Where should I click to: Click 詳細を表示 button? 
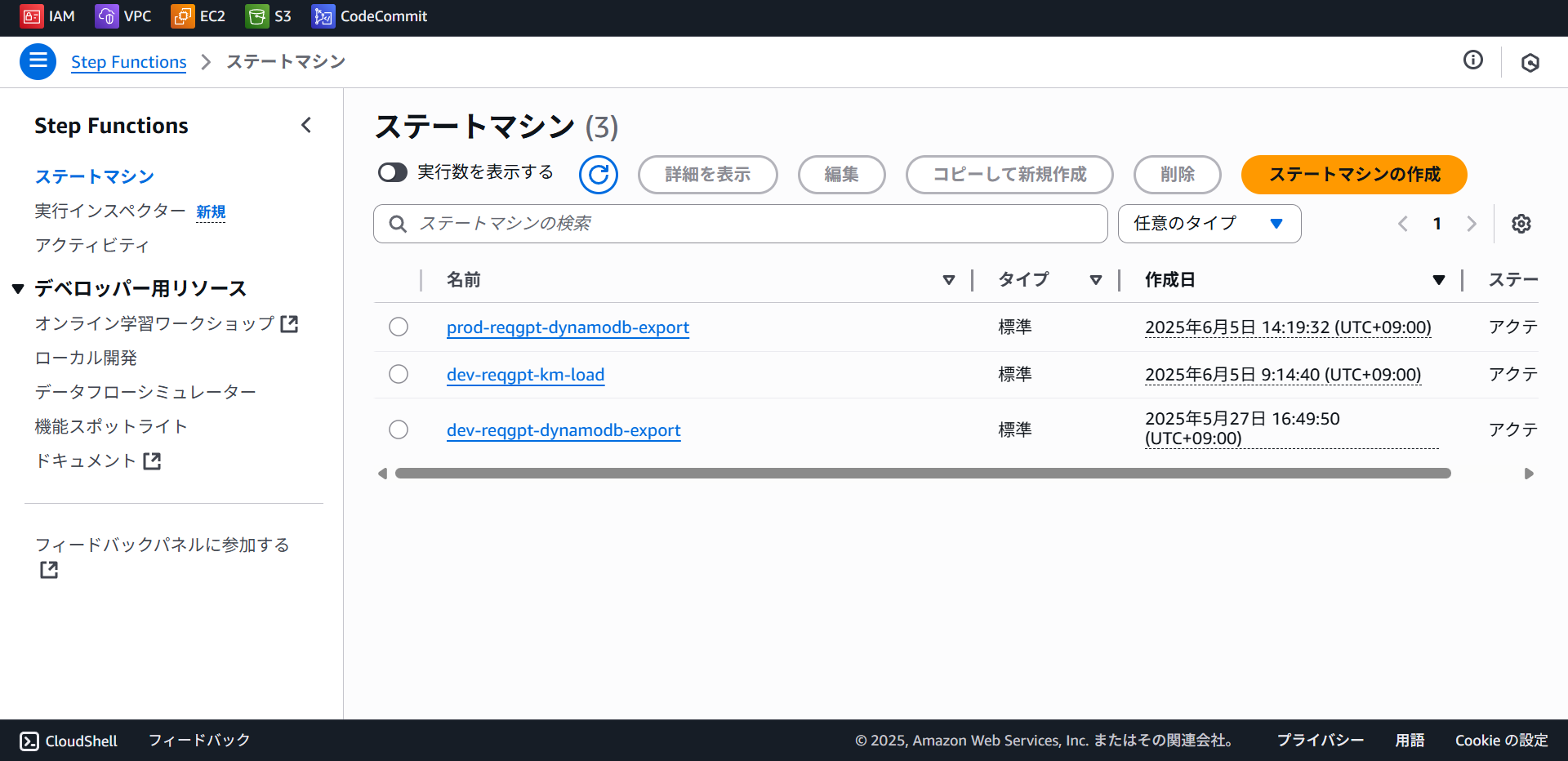pos(707,175)
